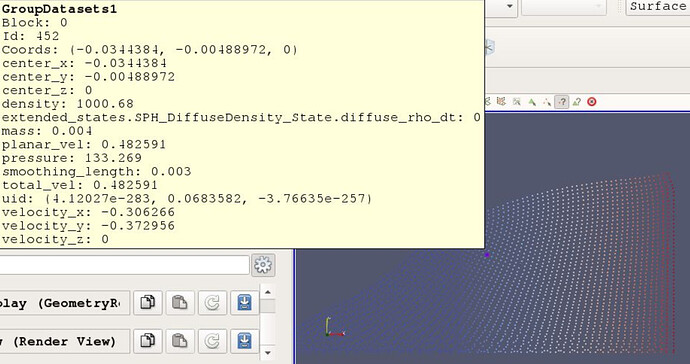Image resolution: width=690 pixels, height=364 pixels.
Task: Click the properties search input field
Action: click(125, 265)
